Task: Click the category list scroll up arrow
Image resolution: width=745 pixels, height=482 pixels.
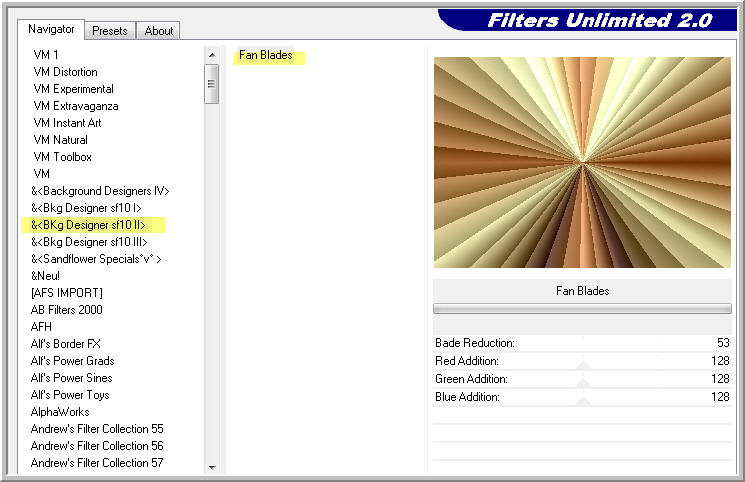Action: [212, 55]
